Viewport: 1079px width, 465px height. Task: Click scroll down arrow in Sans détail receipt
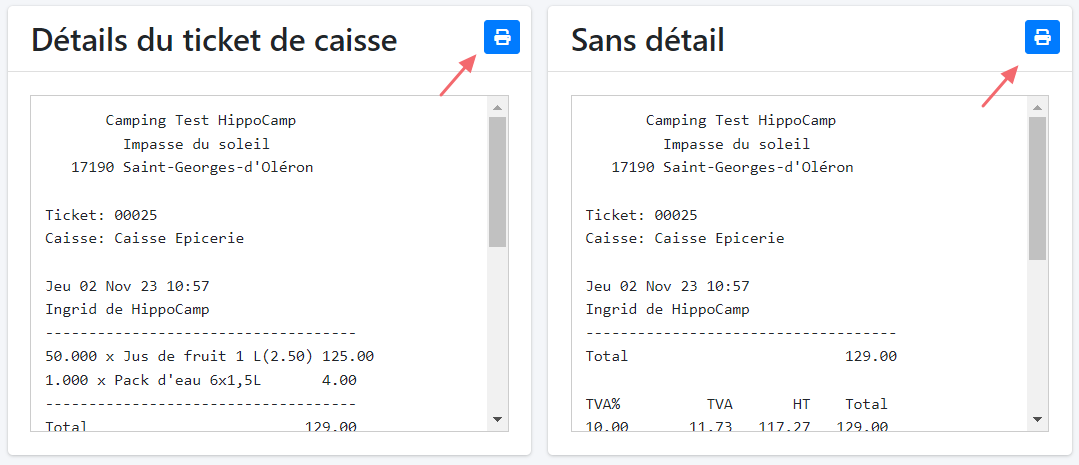(1037, 419)
